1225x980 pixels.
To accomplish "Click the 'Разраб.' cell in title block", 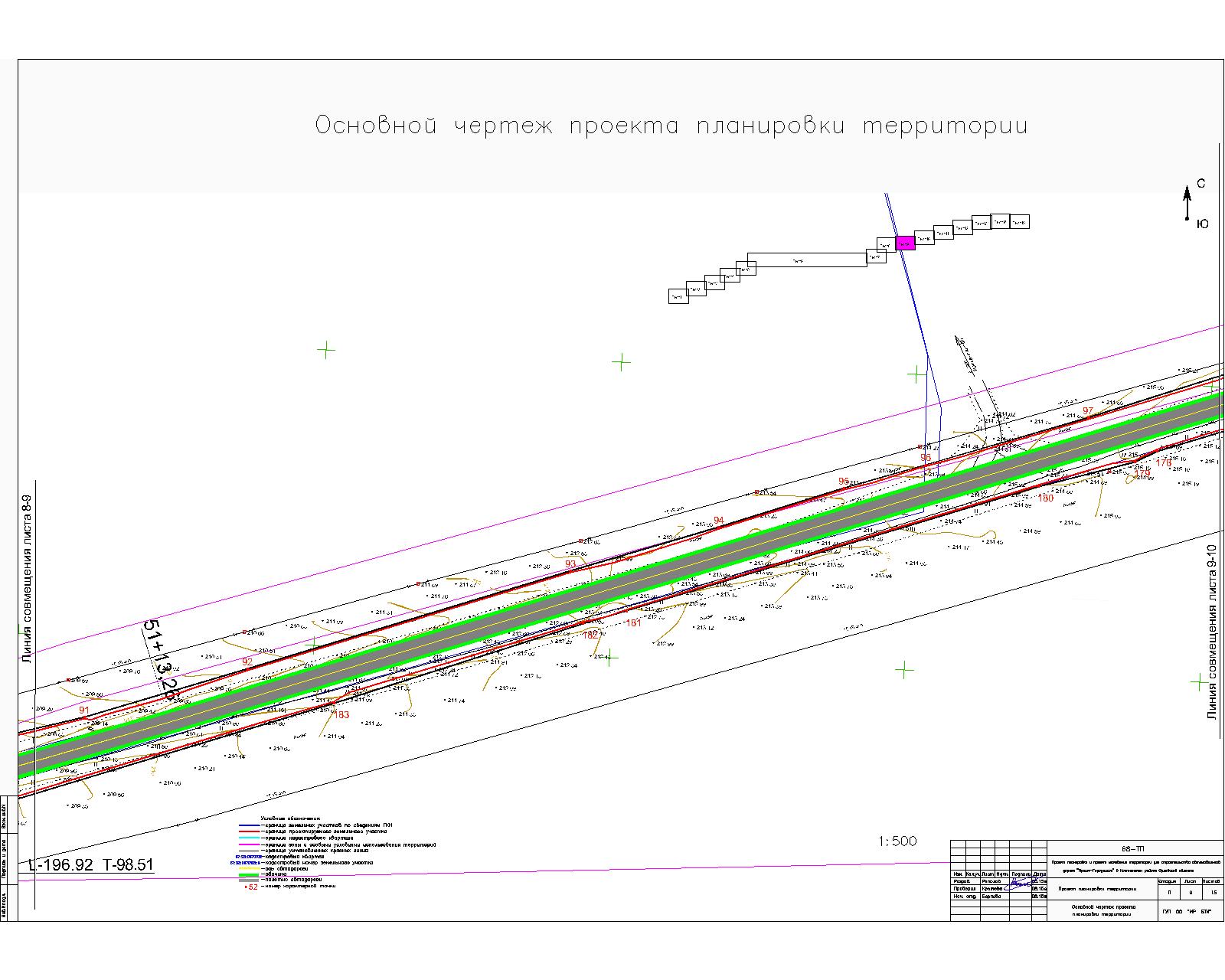I will point(965,881).
